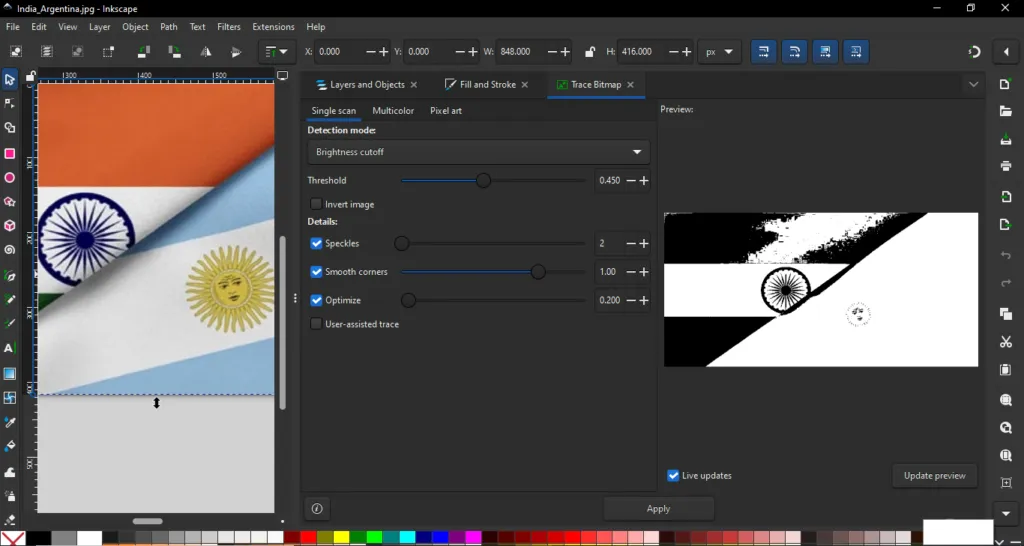The height and width of the screenshot is (546, 1024).
Task: Select the Mesh gradient tool
Action: (9, 398)
